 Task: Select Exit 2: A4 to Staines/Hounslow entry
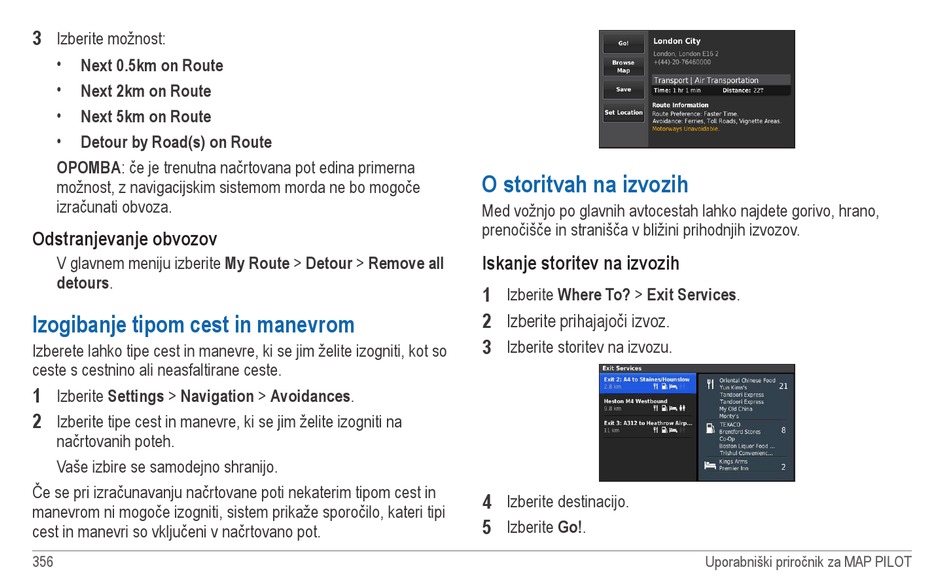pyautogui.click(x=646, y=380)
